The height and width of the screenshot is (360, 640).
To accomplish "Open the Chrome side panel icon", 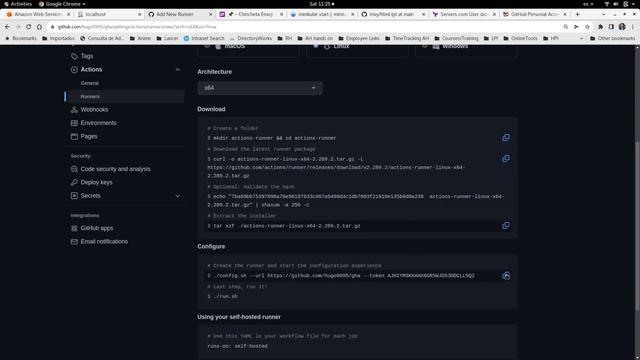I will (611, 27).
